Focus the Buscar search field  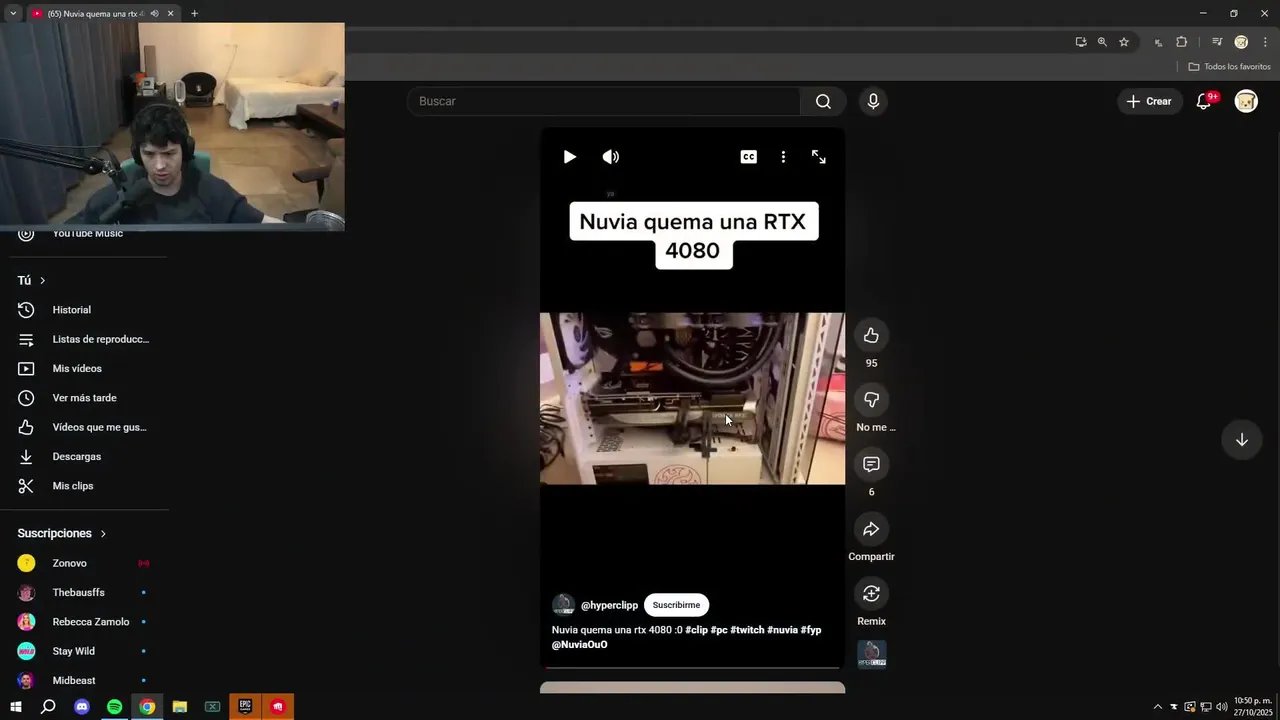(604, 101)
